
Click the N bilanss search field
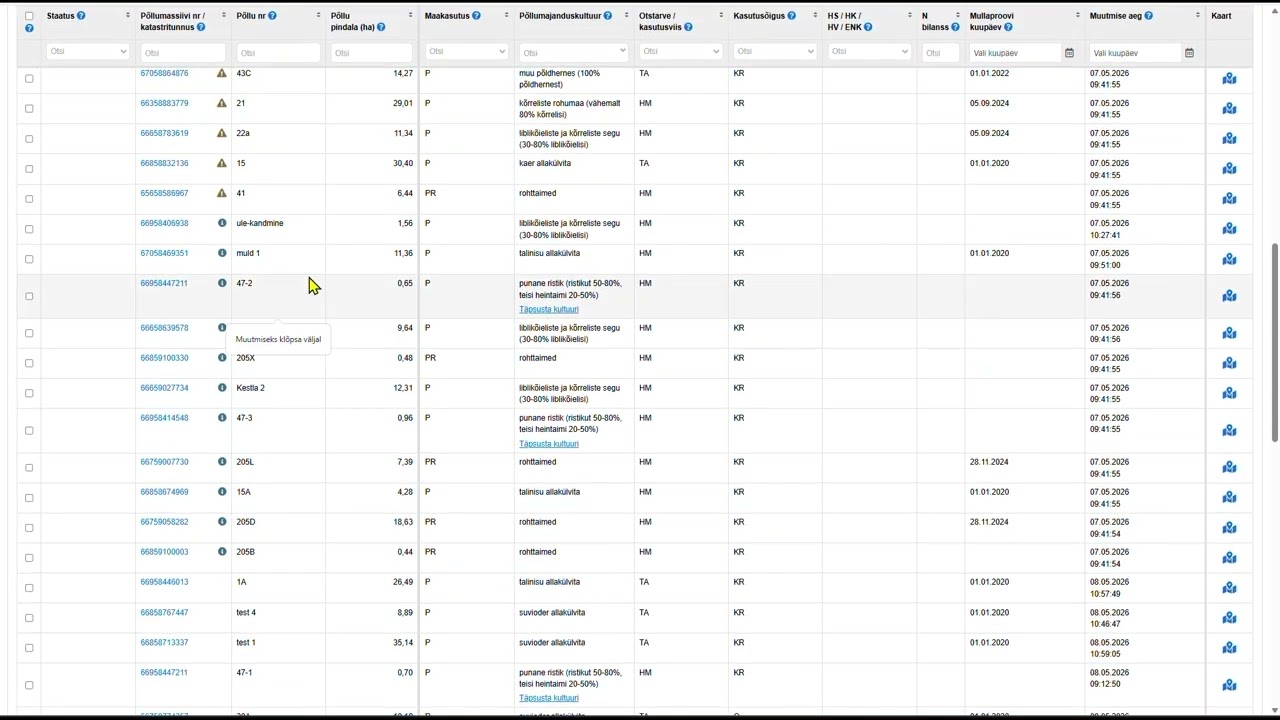click(x=940, y=52)
